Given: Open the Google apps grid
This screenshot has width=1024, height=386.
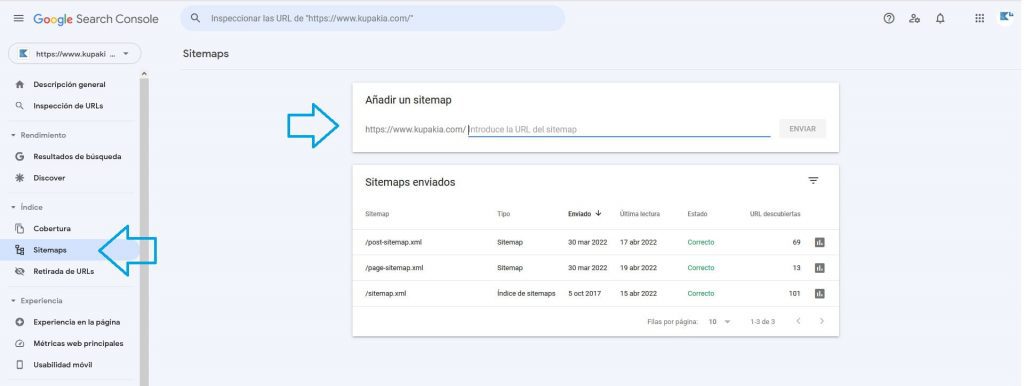Looking at the screenshot, I should [979, 18].
